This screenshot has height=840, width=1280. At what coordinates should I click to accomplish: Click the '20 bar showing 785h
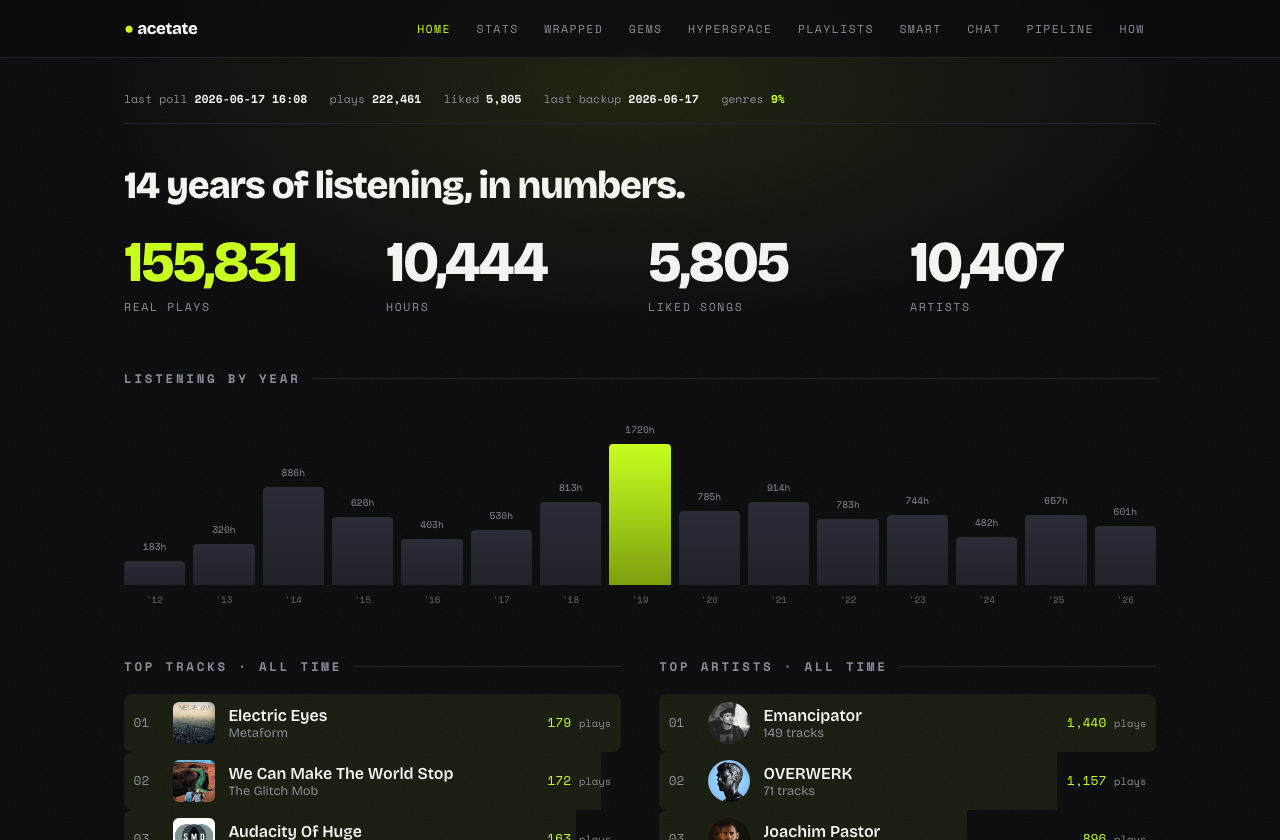710,548
